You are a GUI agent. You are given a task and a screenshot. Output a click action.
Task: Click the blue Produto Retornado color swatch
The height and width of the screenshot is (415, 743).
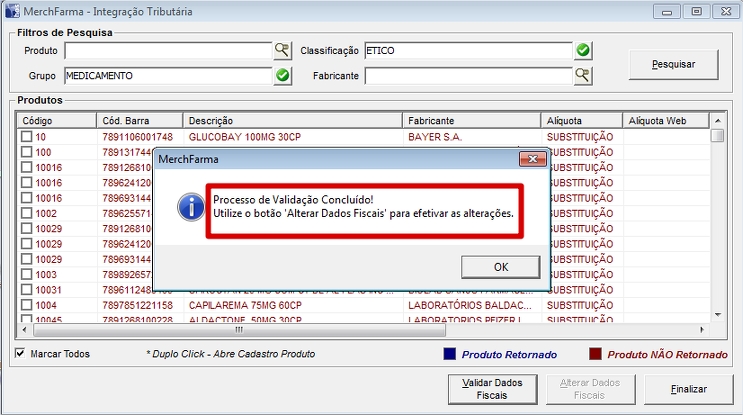tap(450, 354)
